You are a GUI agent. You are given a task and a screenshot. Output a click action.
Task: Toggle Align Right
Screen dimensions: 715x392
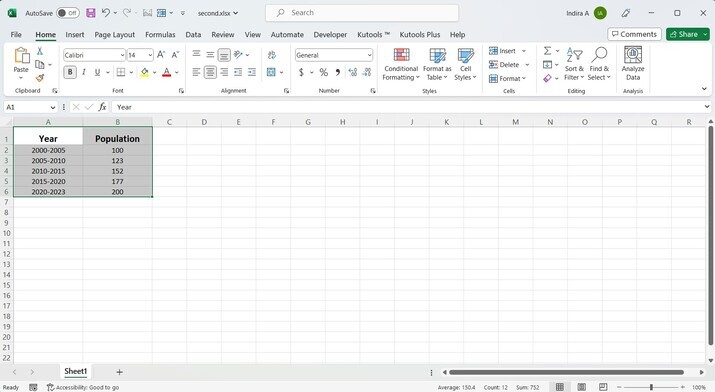[224, 72]
